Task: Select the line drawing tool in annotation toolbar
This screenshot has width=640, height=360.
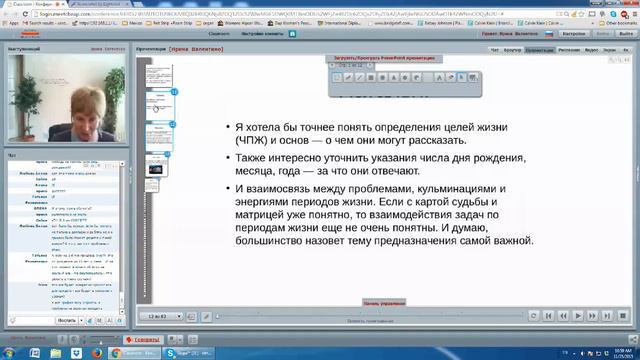Action: [360, 78]
